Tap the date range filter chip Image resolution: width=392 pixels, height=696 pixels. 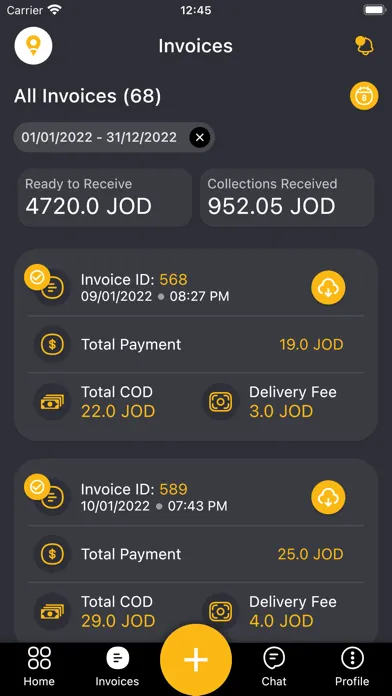[x=115, y=138]
